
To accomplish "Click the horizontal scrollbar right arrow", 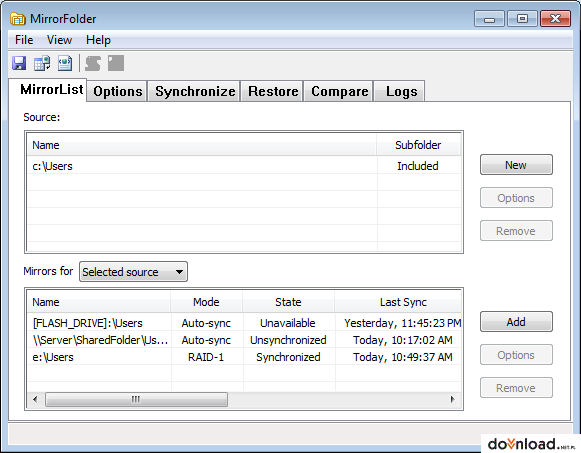I will (452, 399).
